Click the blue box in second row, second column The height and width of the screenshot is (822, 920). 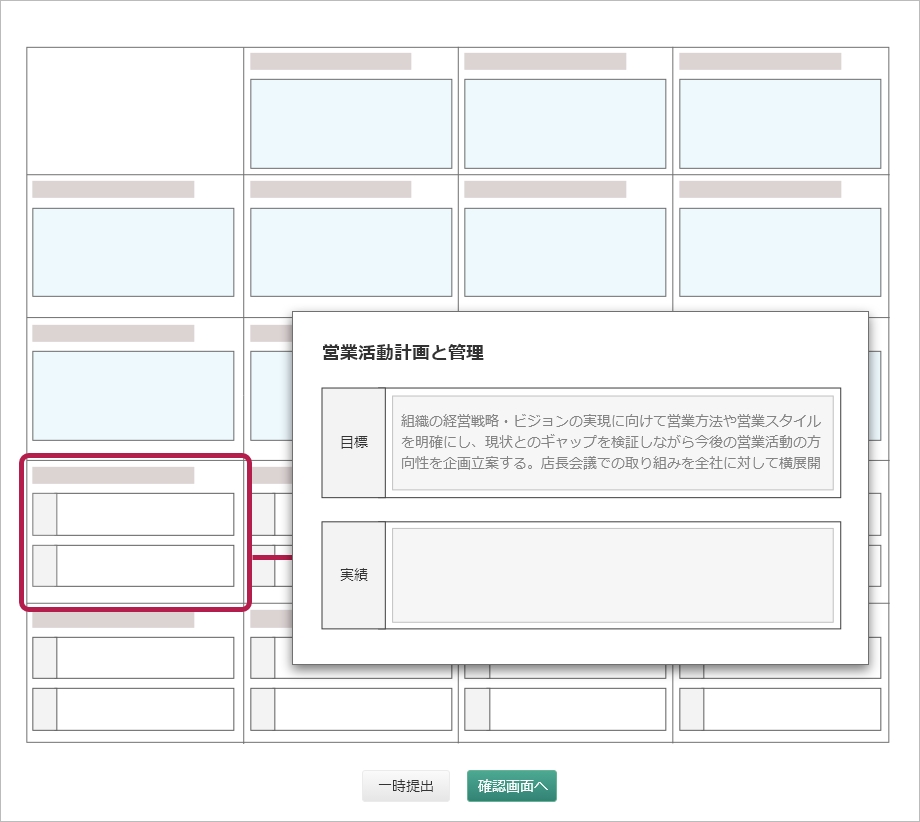coord(351,252)
